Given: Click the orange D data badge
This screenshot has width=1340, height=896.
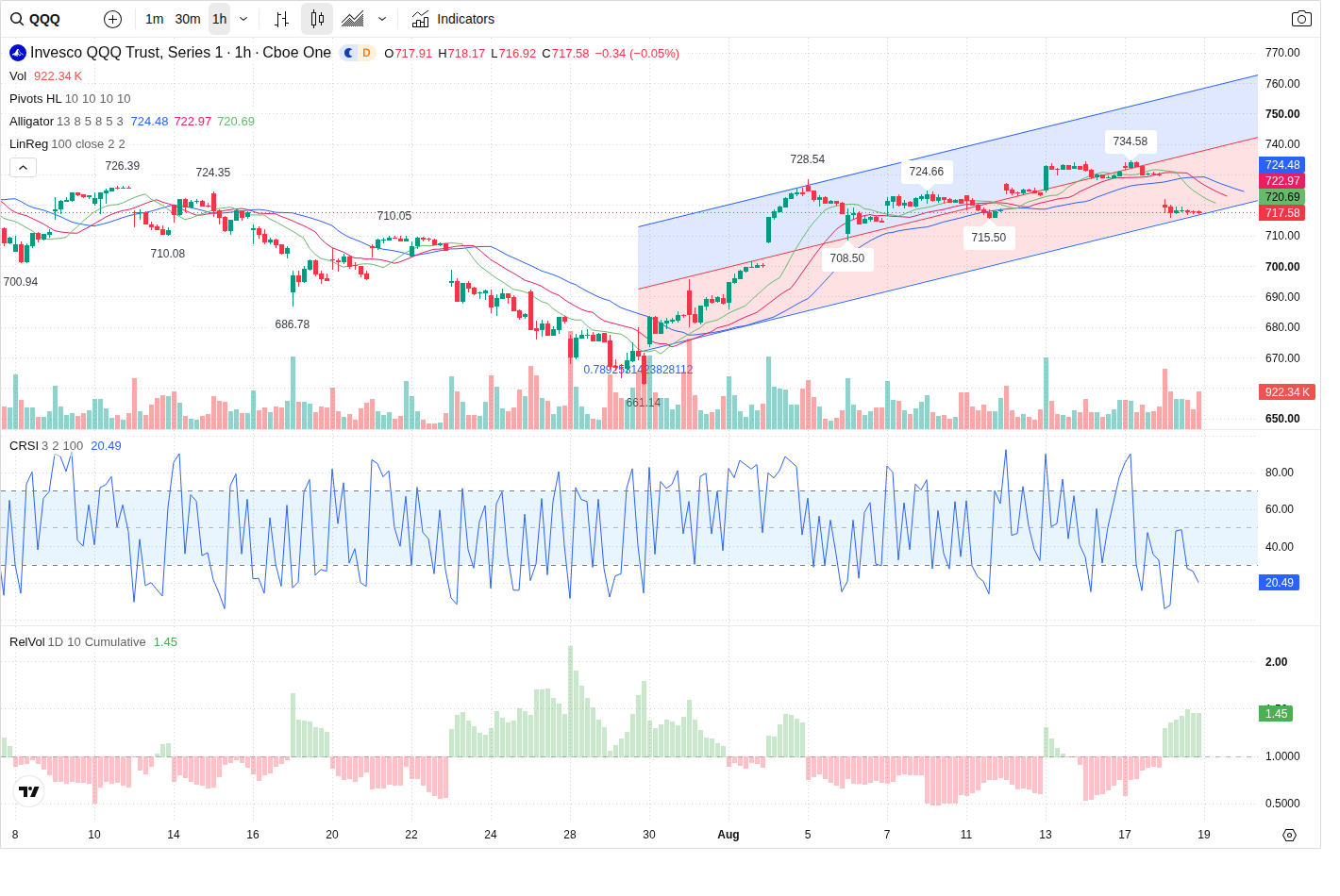Looking at the screenshot, I should click(366, 53).
